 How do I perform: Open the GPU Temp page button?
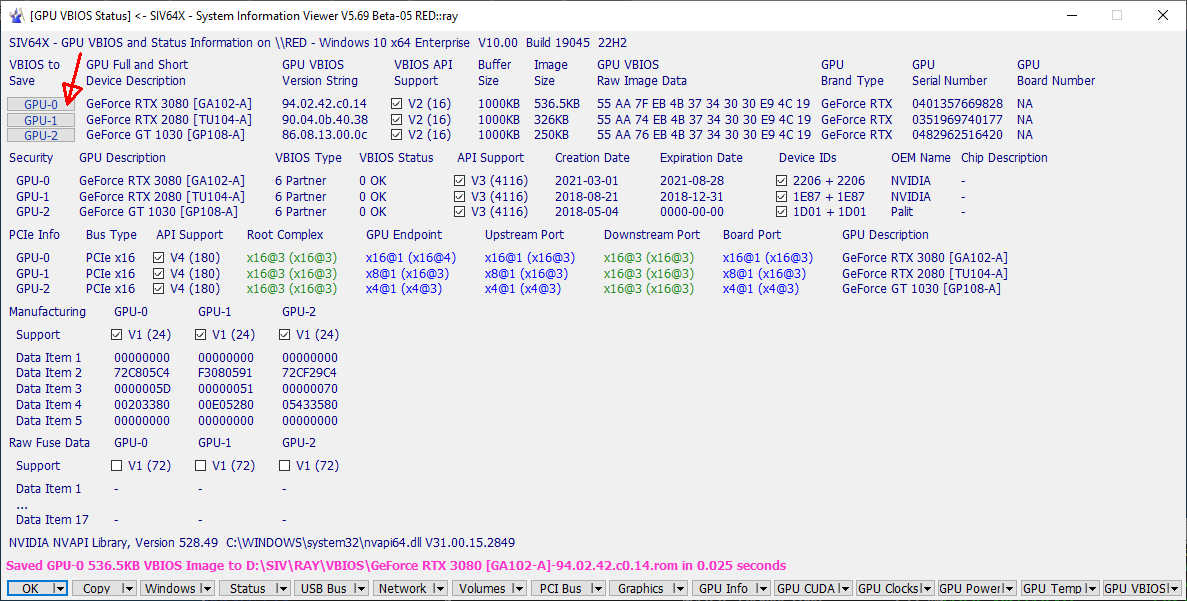(1051, 588)
